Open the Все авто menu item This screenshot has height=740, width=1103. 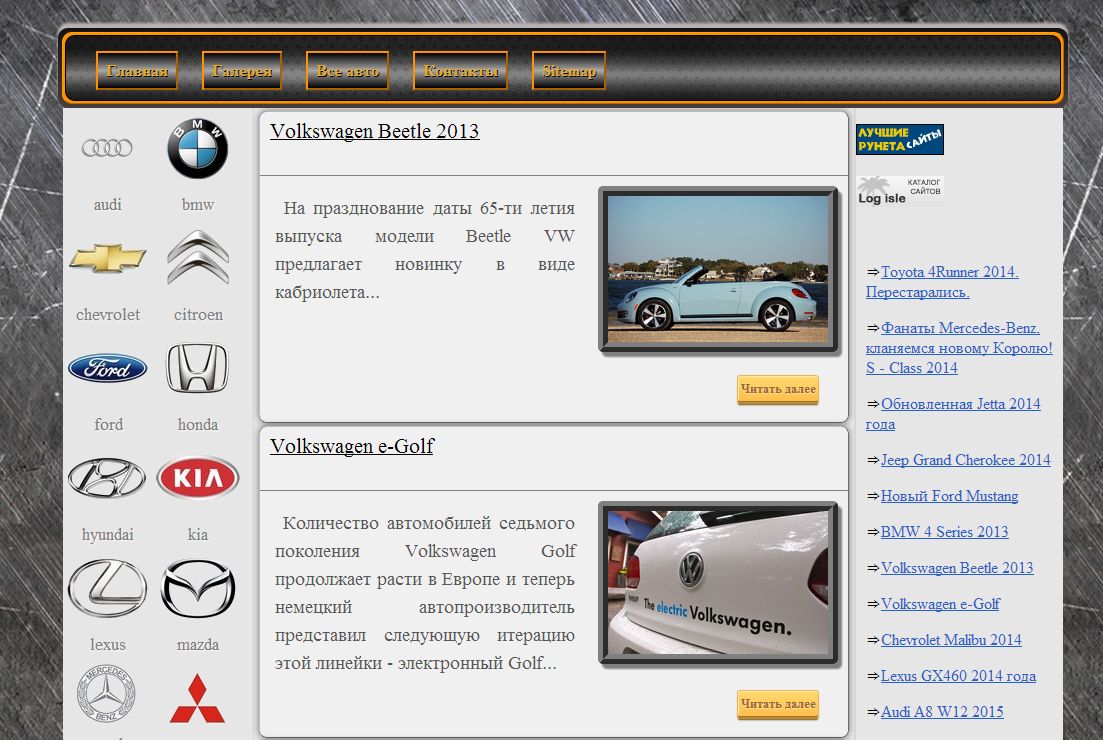(x=348, y=70)
